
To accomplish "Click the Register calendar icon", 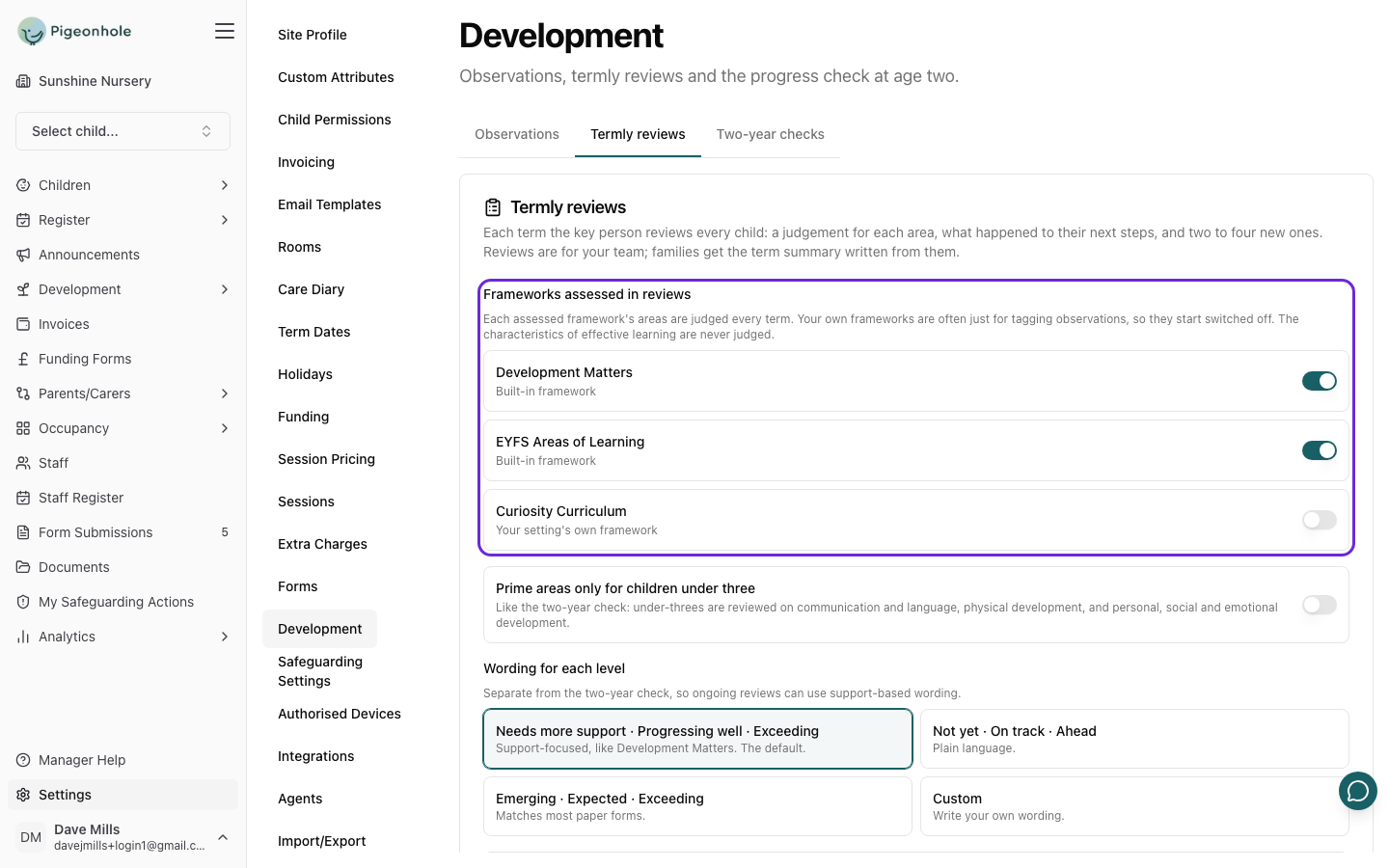I will click(23, 220).
